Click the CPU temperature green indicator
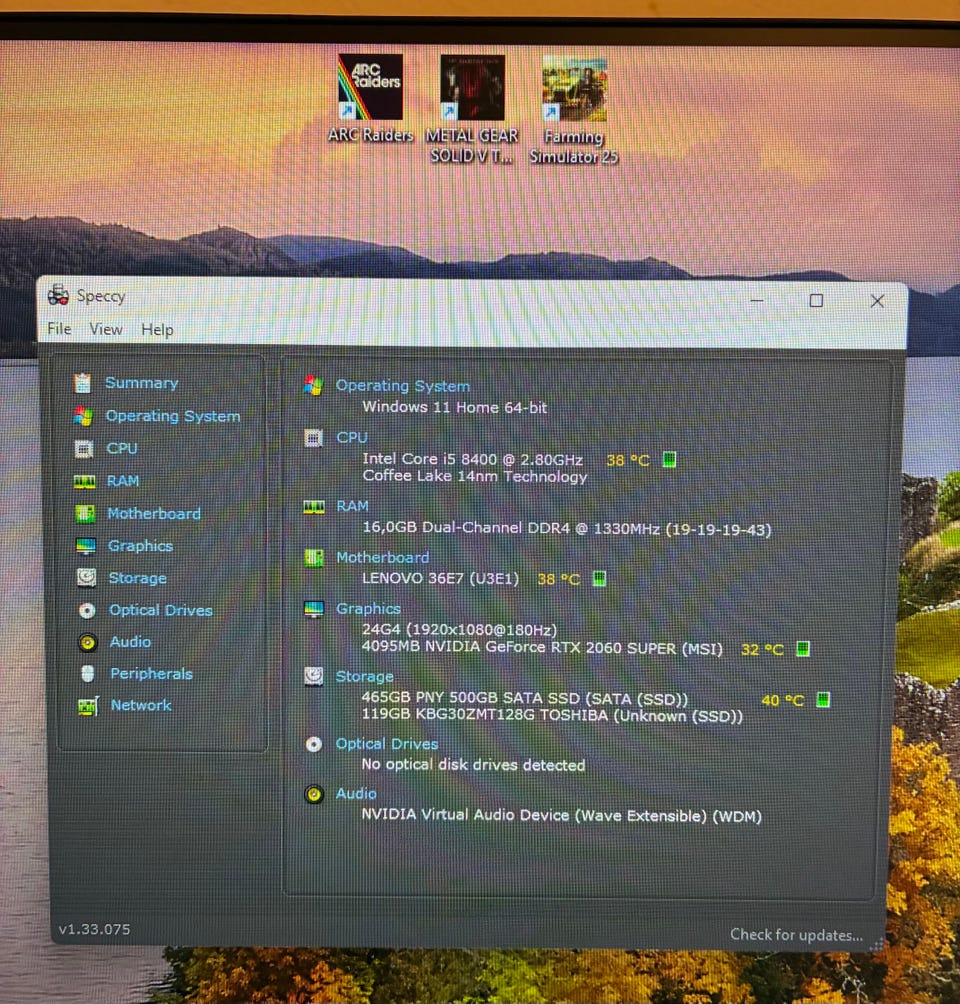This screenshot has width=960, height=1004. (x=669, y=459)
